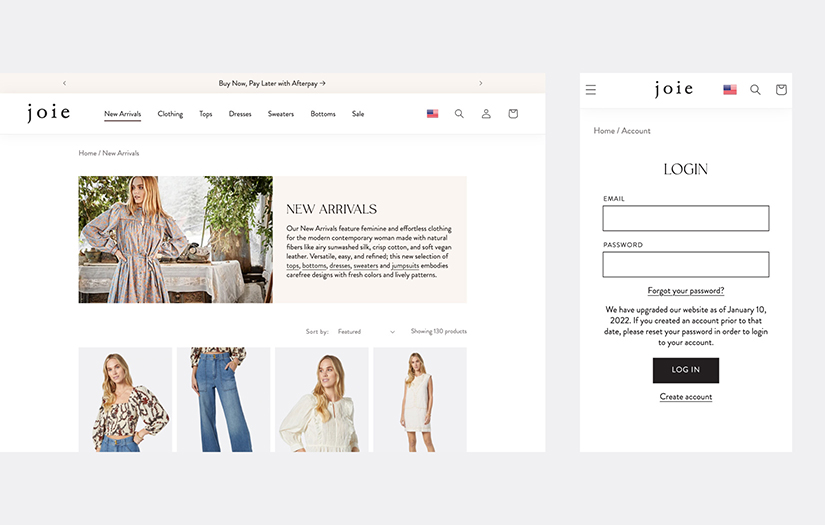Click Home in Account breadcrumb
This screenshot has width=825, height=525.
[604, 130]
